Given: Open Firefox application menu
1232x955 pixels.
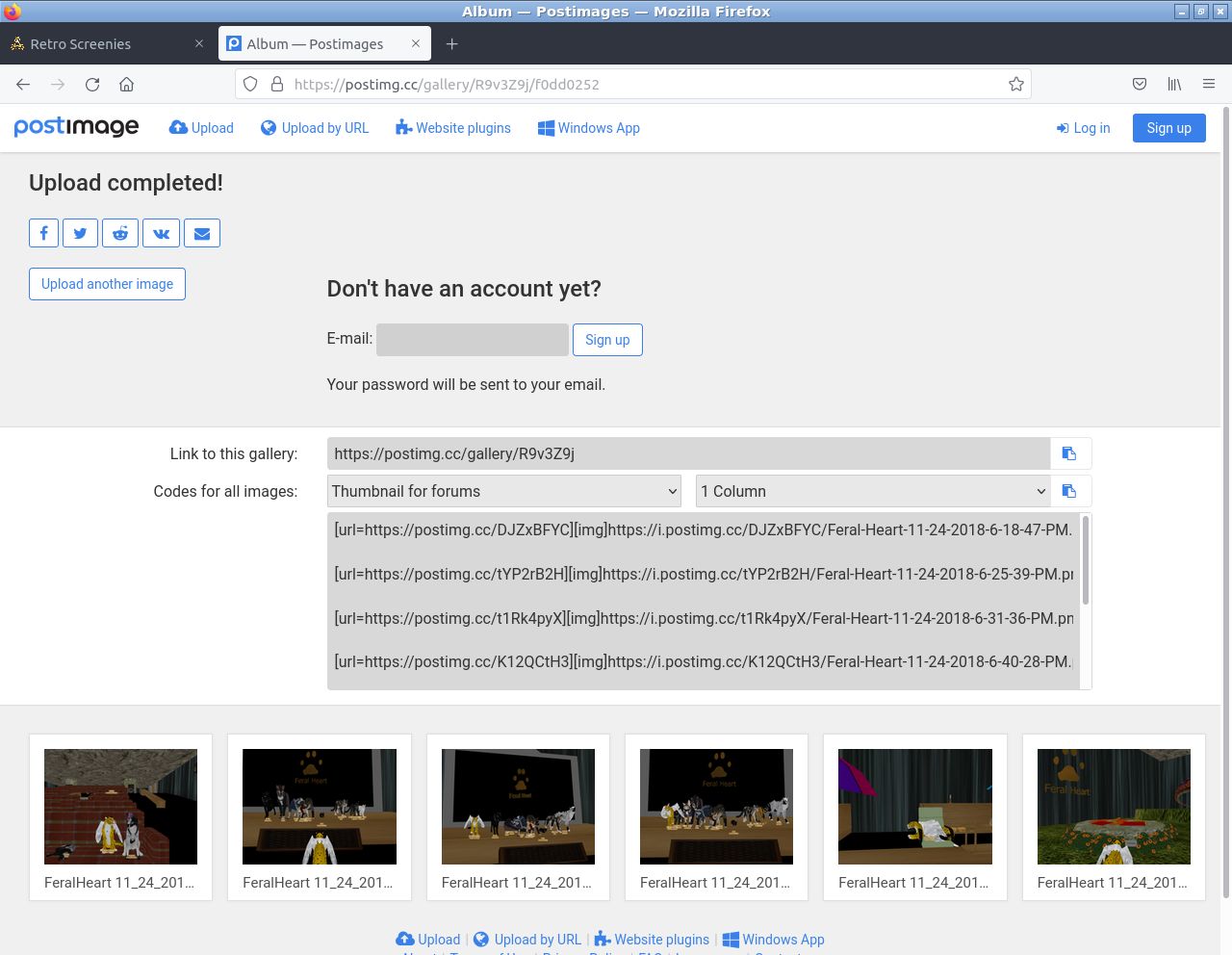Looking at the screenshot, I should pyautogui.click(x=1209, y=85).
